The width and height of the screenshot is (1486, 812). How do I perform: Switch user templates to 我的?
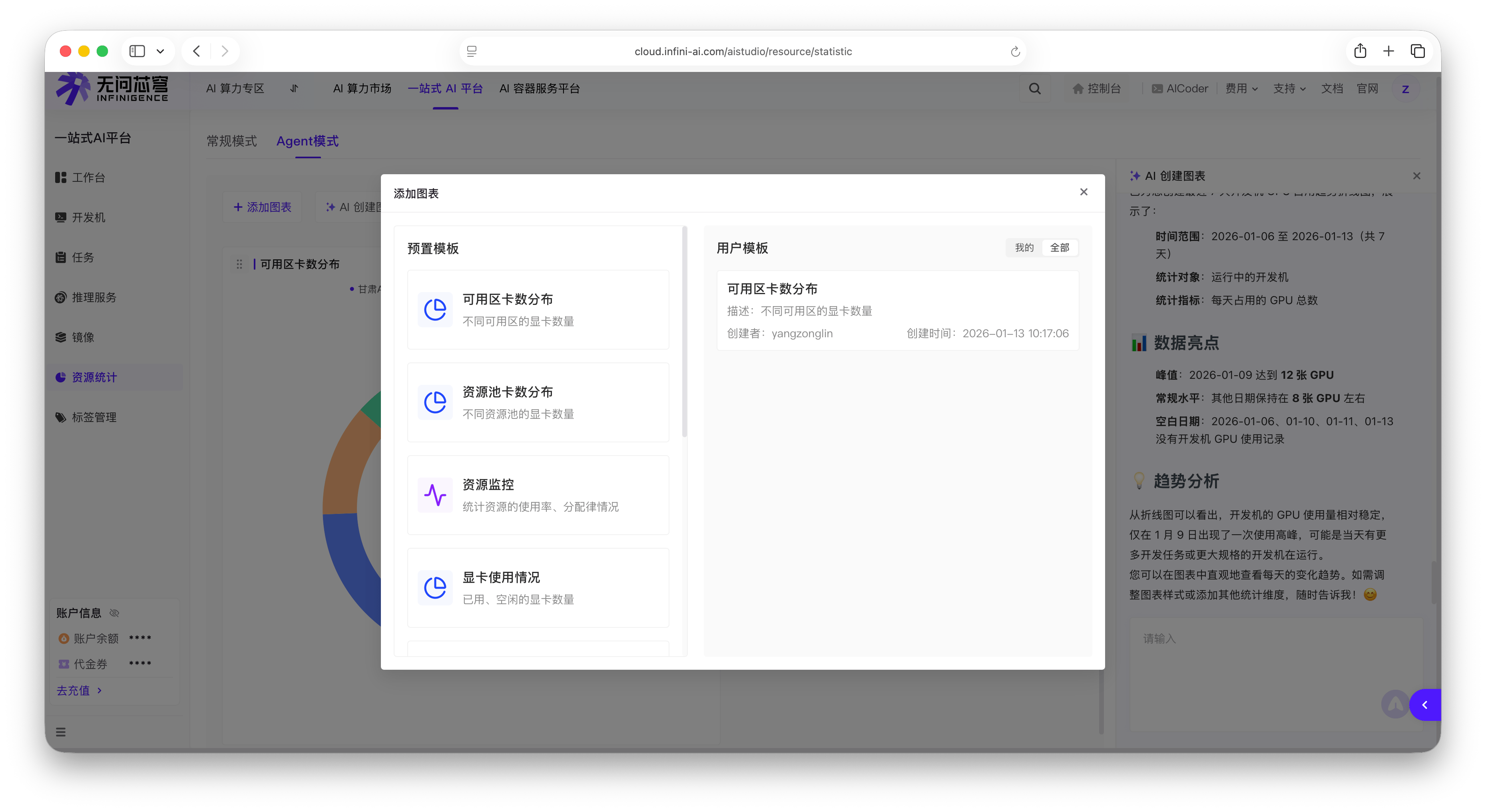pos(1024,247)
